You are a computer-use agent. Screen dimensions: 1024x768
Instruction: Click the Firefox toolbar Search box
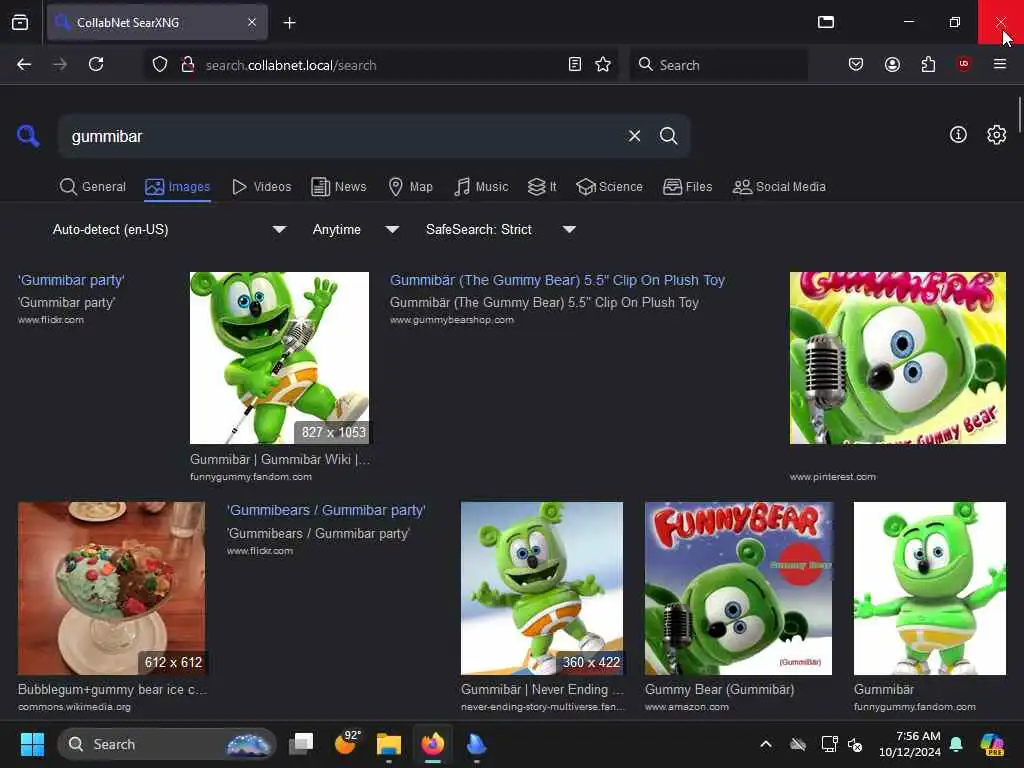718,65
